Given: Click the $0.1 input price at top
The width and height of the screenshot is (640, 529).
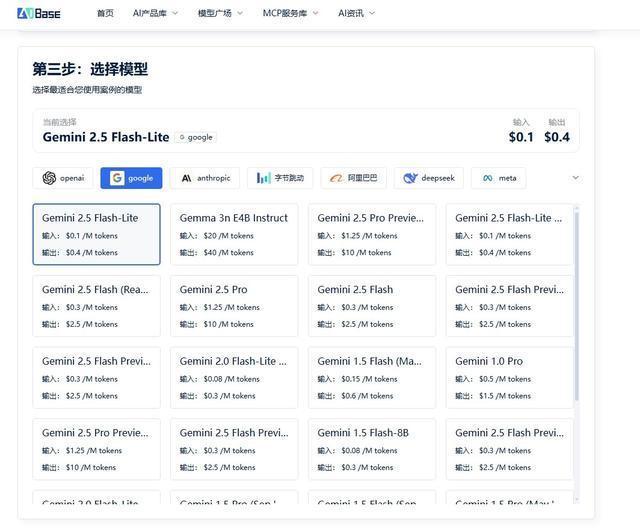Looking at the screenshot, I should click(521, 137).
